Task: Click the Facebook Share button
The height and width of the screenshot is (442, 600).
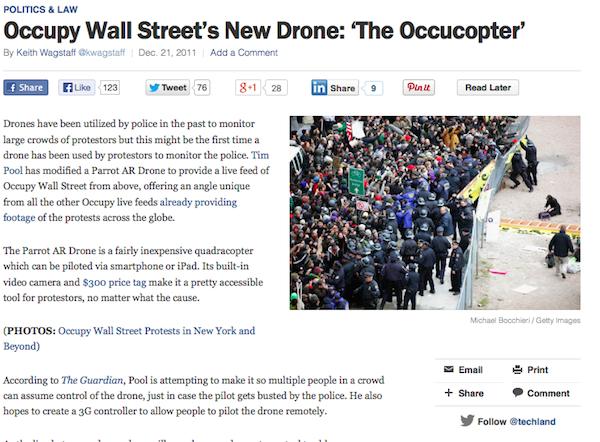Action: click(x=26, y=88)
